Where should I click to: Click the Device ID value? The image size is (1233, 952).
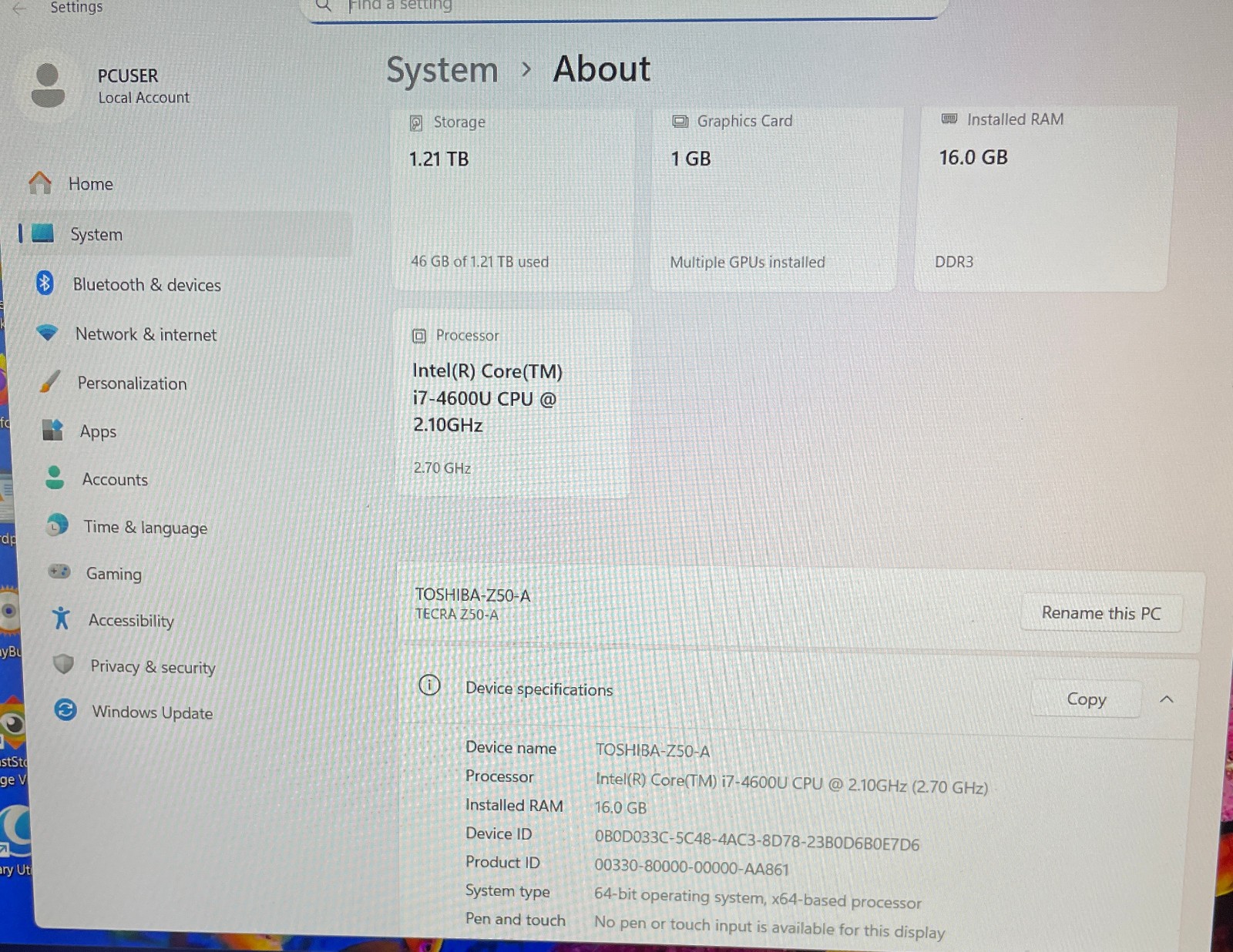[757, 840]
